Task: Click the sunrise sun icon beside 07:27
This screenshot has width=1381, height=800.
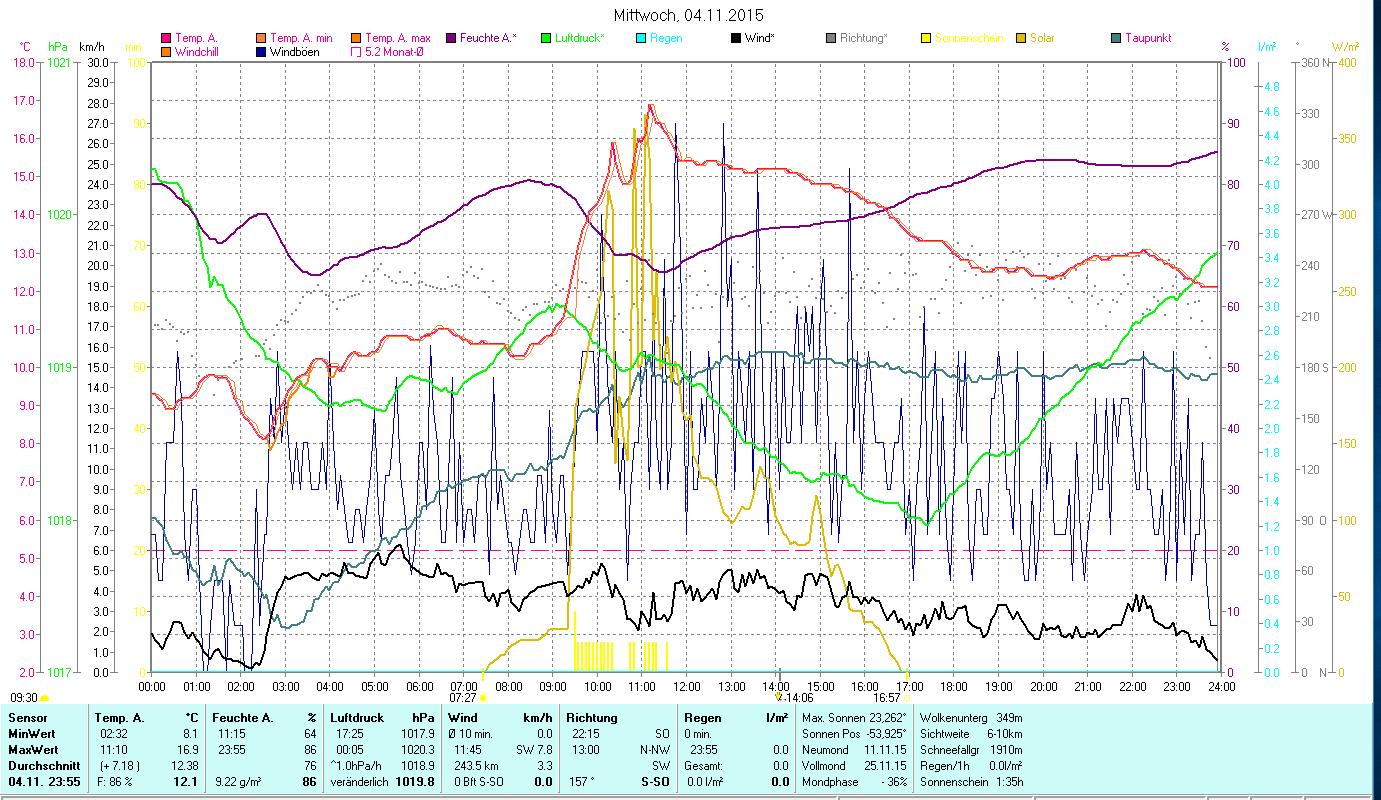Action: (x=483, y=698)
